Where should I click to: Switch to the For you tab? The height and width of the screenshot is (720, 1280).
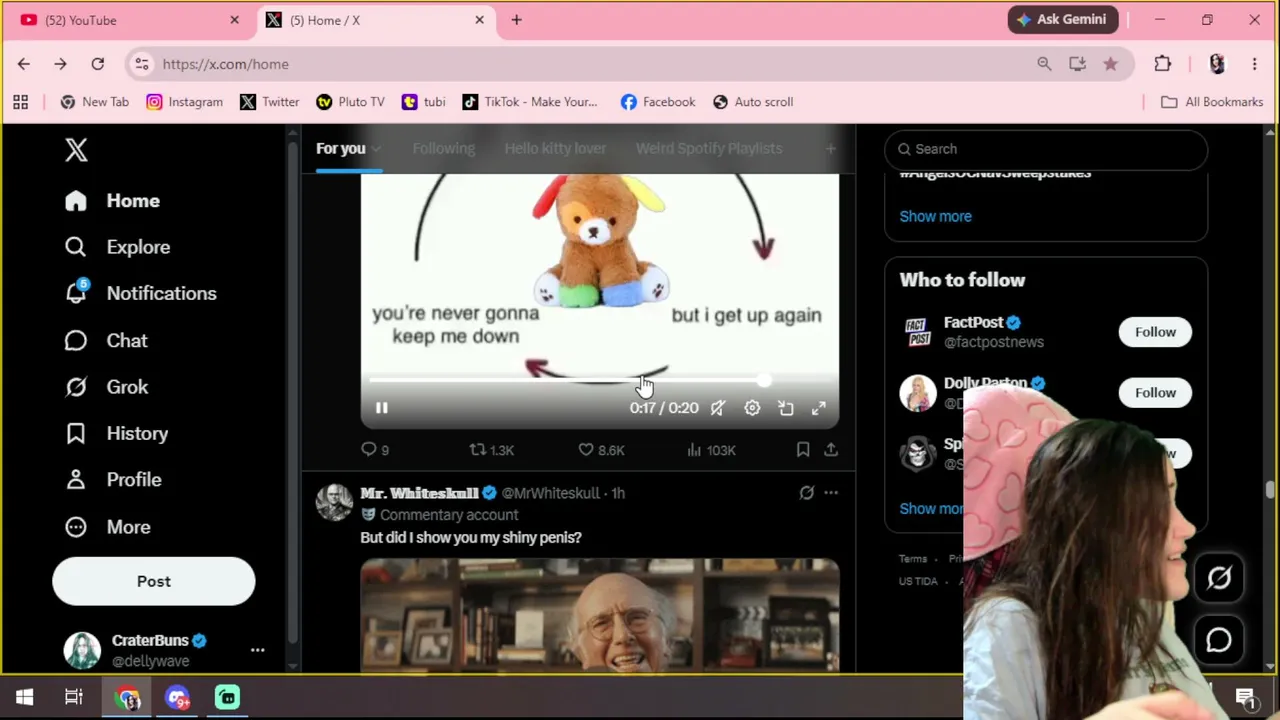pos(341,149)
